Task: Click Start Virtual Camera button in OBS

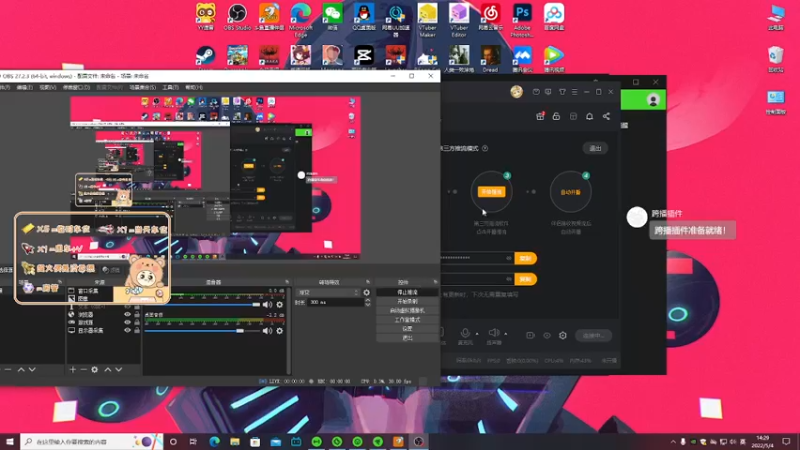Action: pos(407,311)
